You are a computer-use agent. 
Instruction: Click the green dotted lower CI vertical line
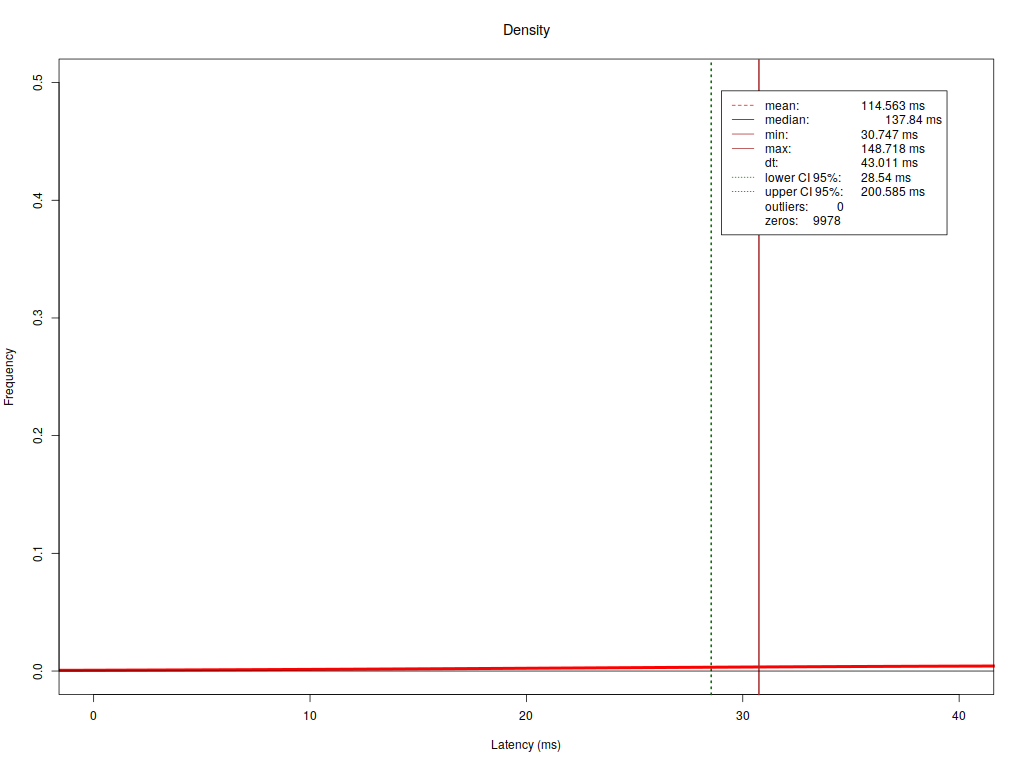click(711, 377)
